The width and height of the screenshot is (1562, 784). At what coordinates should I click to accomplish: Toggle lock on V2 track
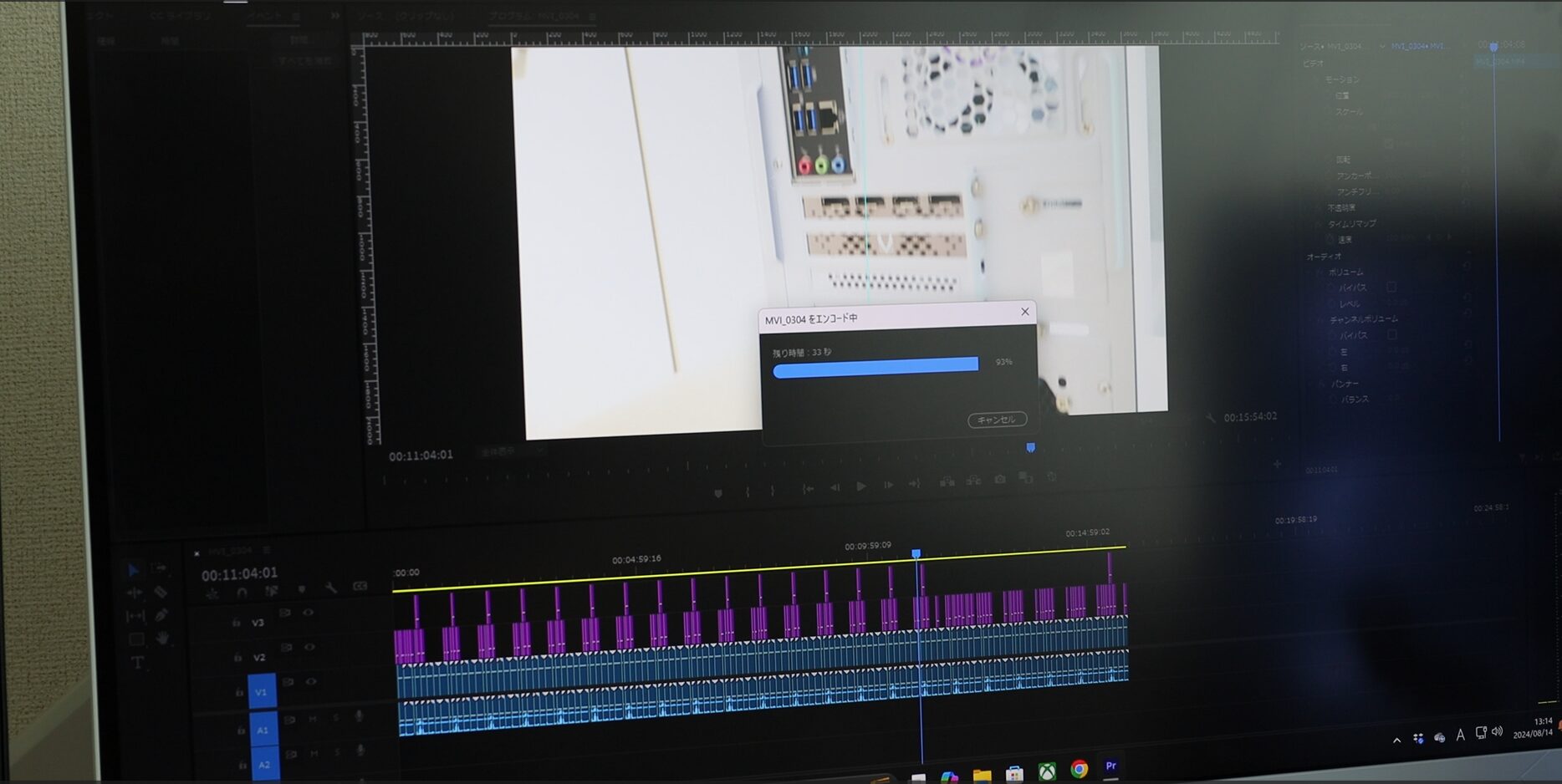237,658
